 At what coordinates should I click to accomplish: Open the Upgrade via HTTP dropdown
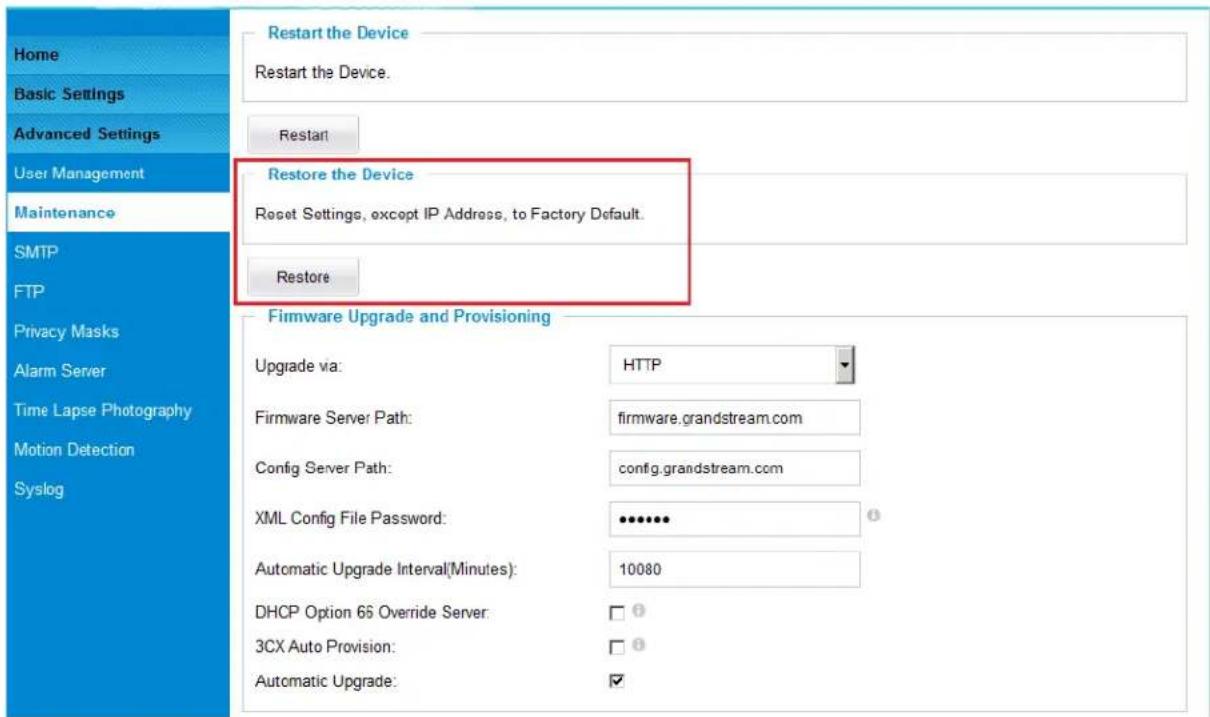734,367
